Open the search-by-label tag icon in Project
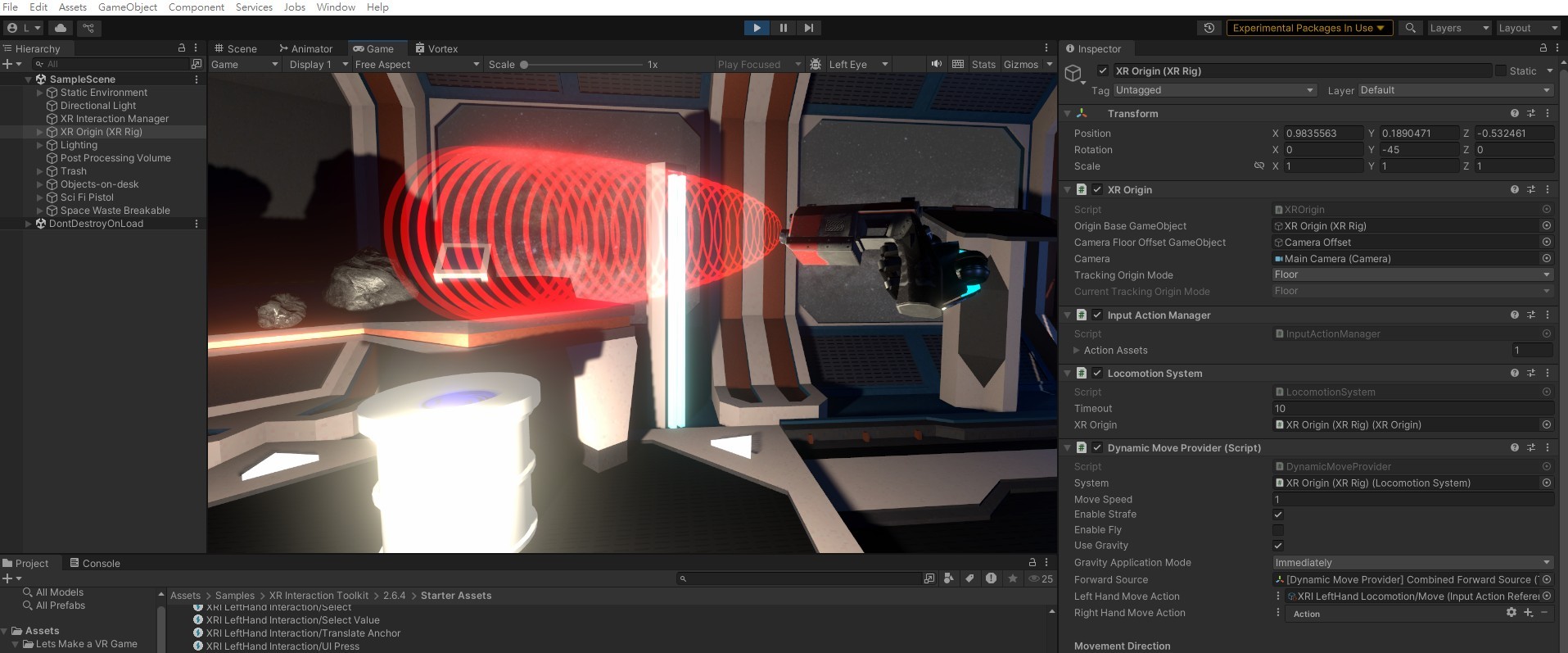The image size is (1568, 653). [x=969, y=578]
